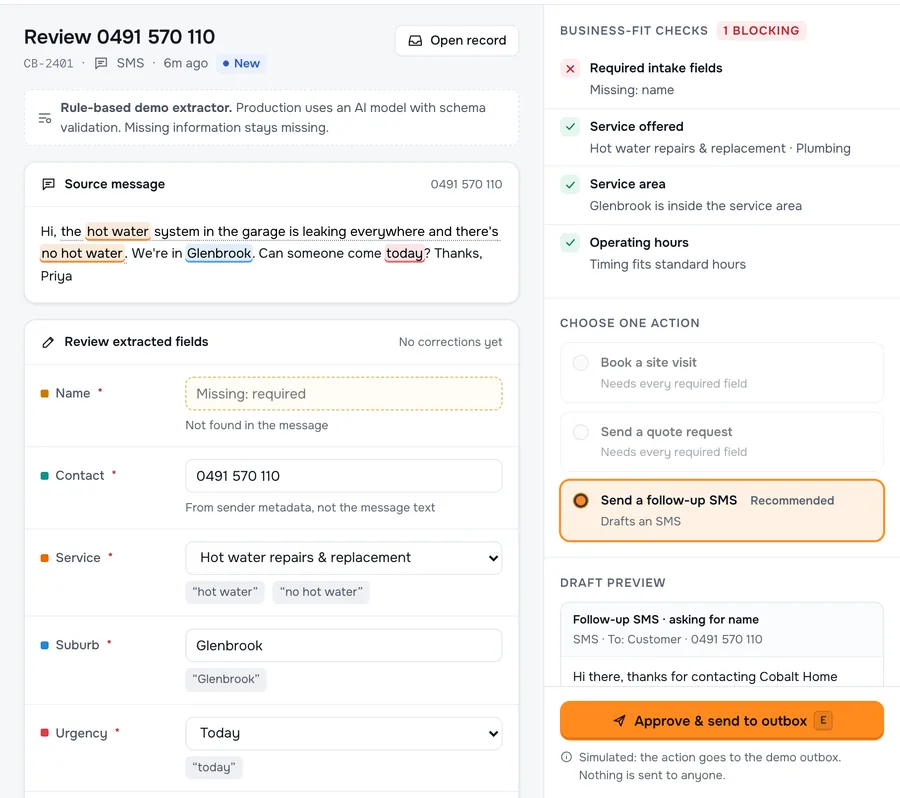Click the Review 0491 570 110 heading
The height and width of the screenshot is (798, 900).
click(119, 37)
